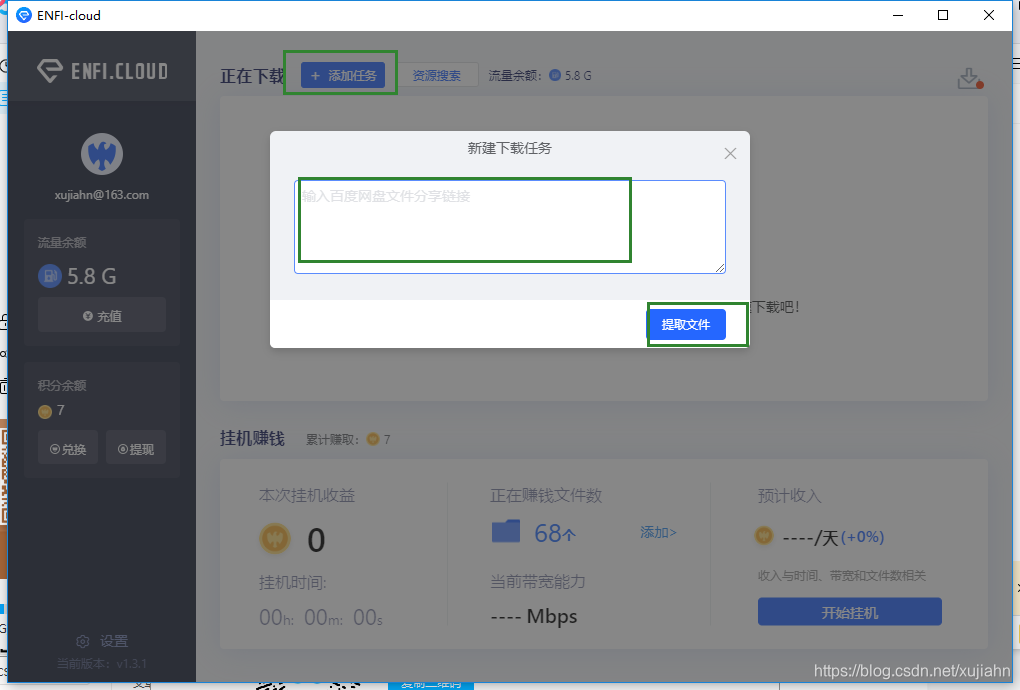The image size is (1020, 690).
Task: Click the 兑换 exchange button
Action: pyautogui.click(x=68, y=448)
